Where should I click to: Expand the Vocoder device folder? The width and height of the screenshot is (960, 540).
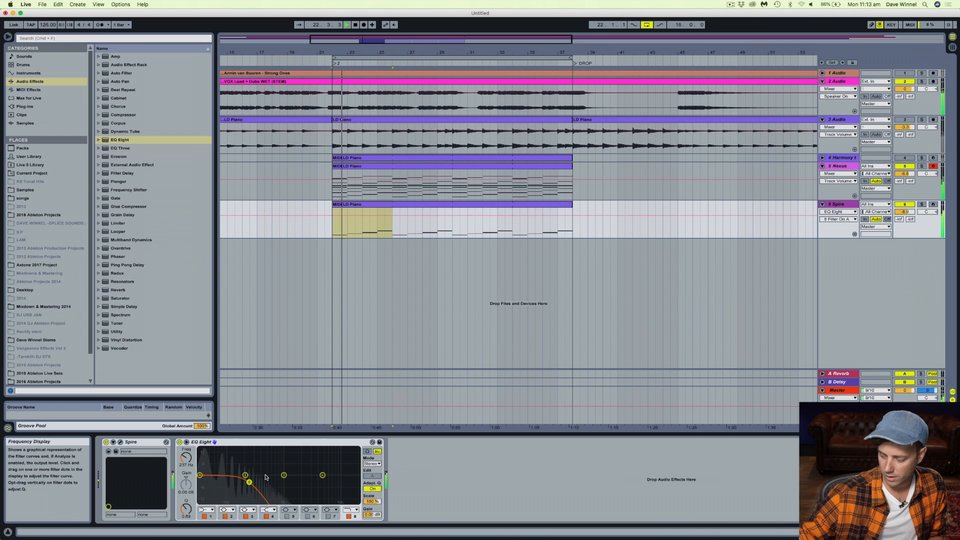pos(98,348)
